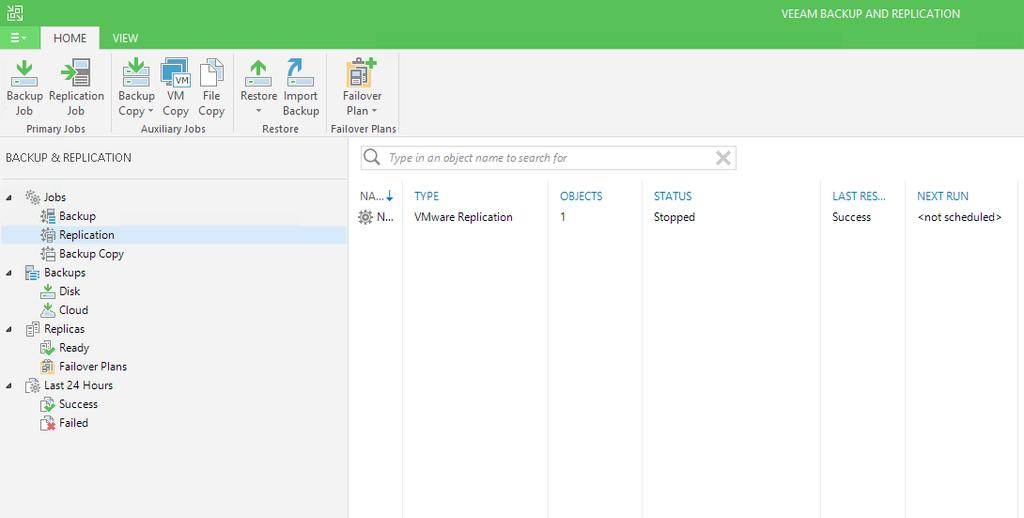This screenshot has width=1024, height=518.
Task: Start a File Copy job
Action: [211, 88]
